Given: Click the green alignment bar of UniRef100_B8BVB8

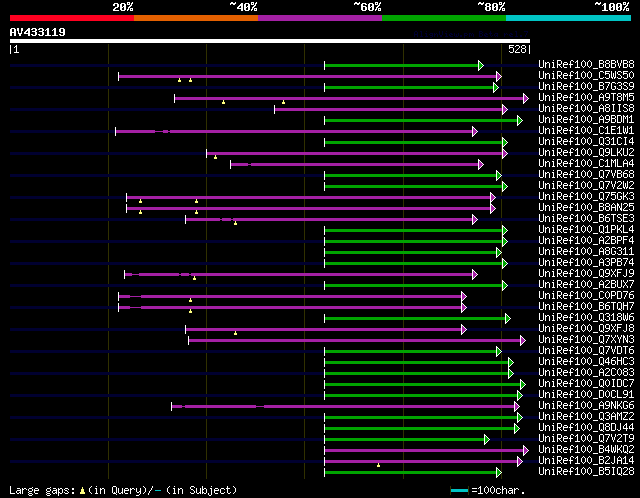Looking at the screenshot, I should pos(402,65).
